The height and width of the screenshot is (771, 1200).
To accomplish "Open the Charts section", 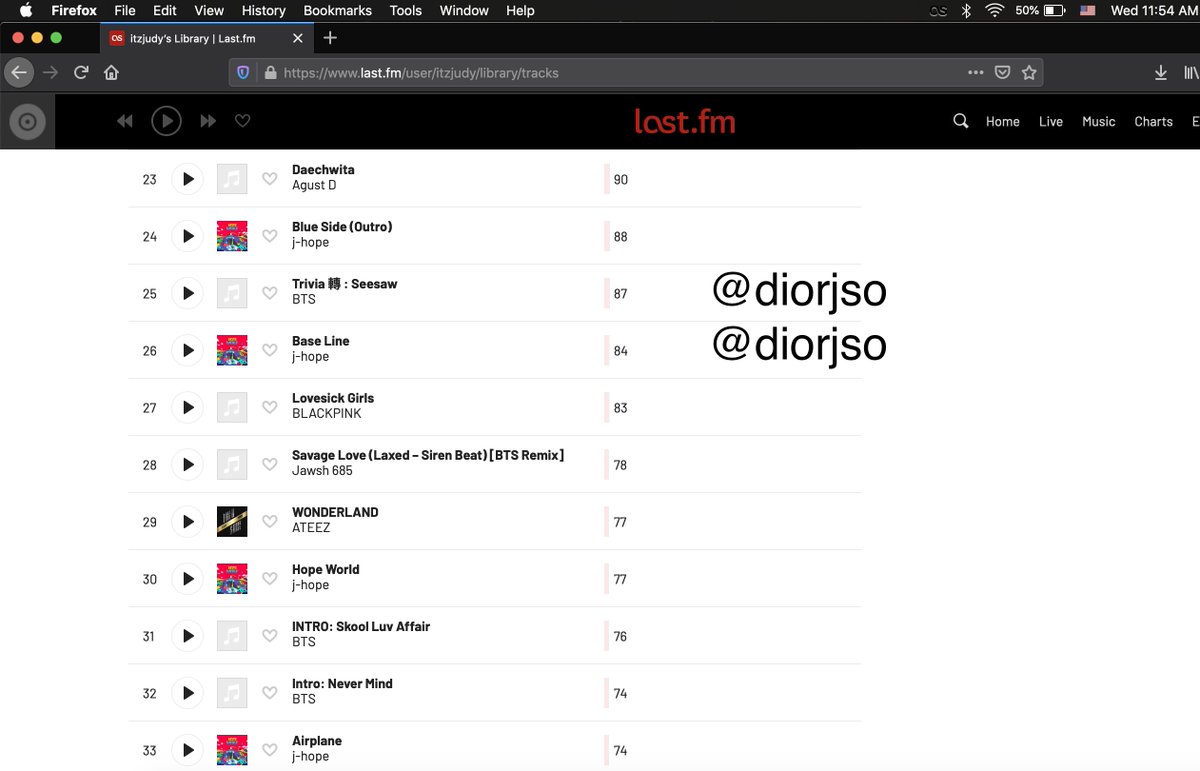I will 1153,122.
